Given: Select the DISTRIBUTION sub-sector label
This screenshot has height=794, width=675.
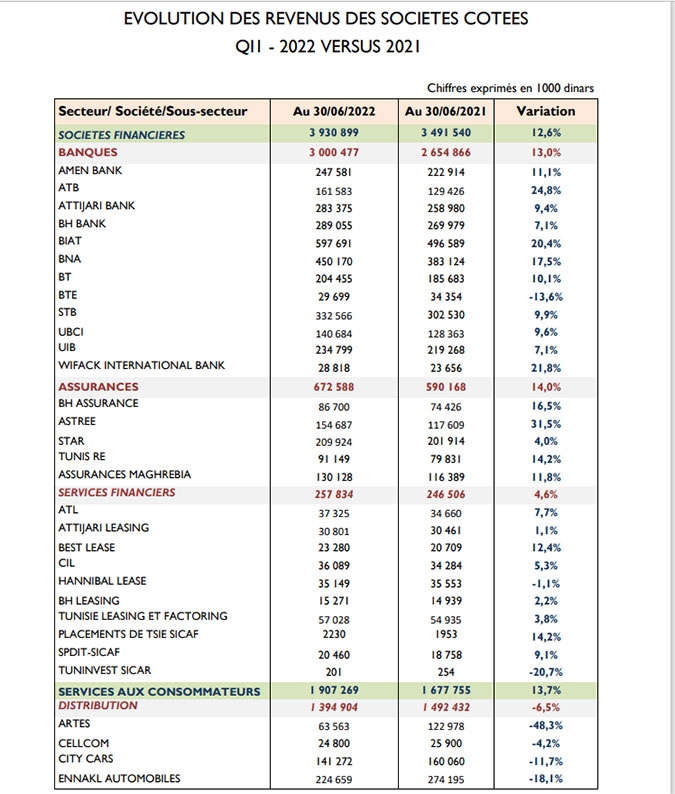Looking at the screenshot, I should pos(98,706).
